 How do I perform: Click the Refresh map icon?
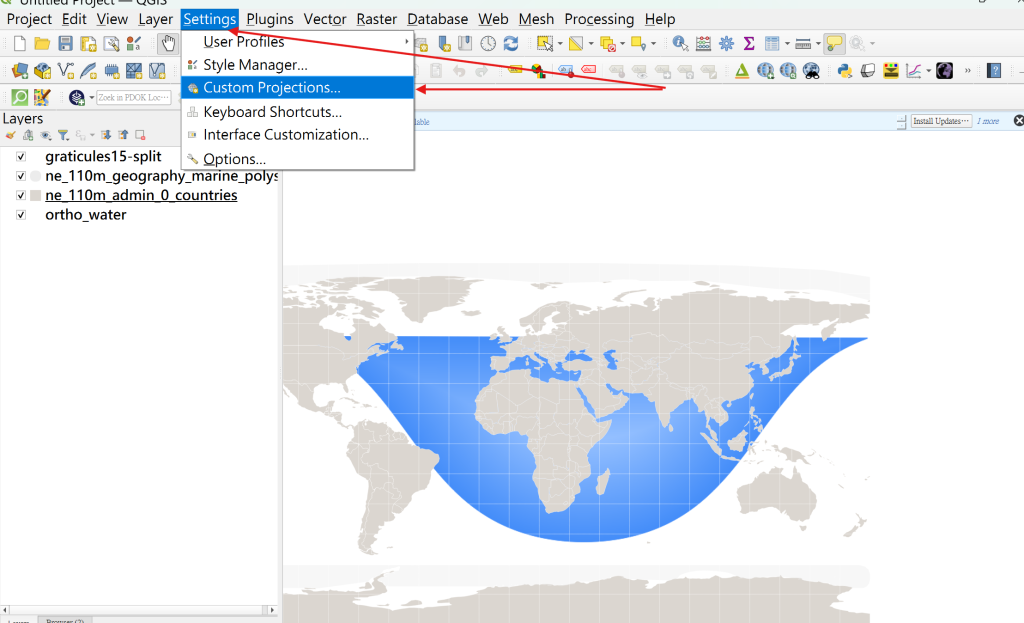511,44
